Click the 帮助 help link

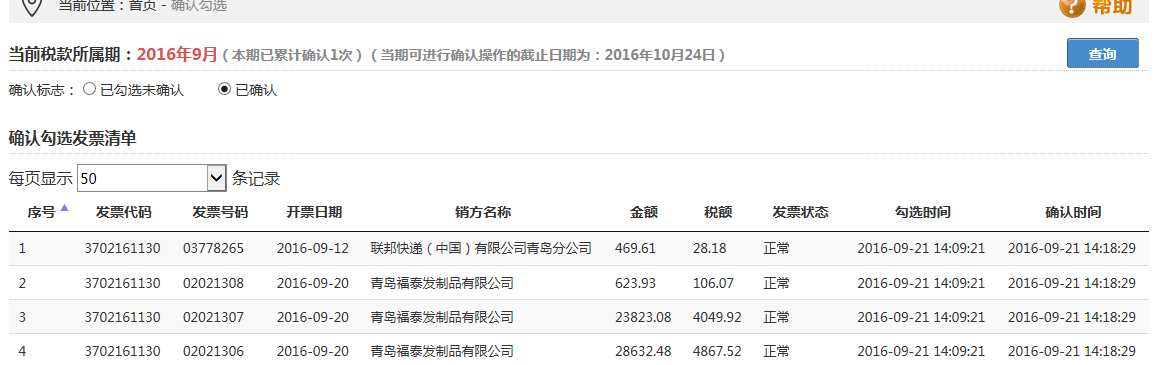[x=1111, y=7]
